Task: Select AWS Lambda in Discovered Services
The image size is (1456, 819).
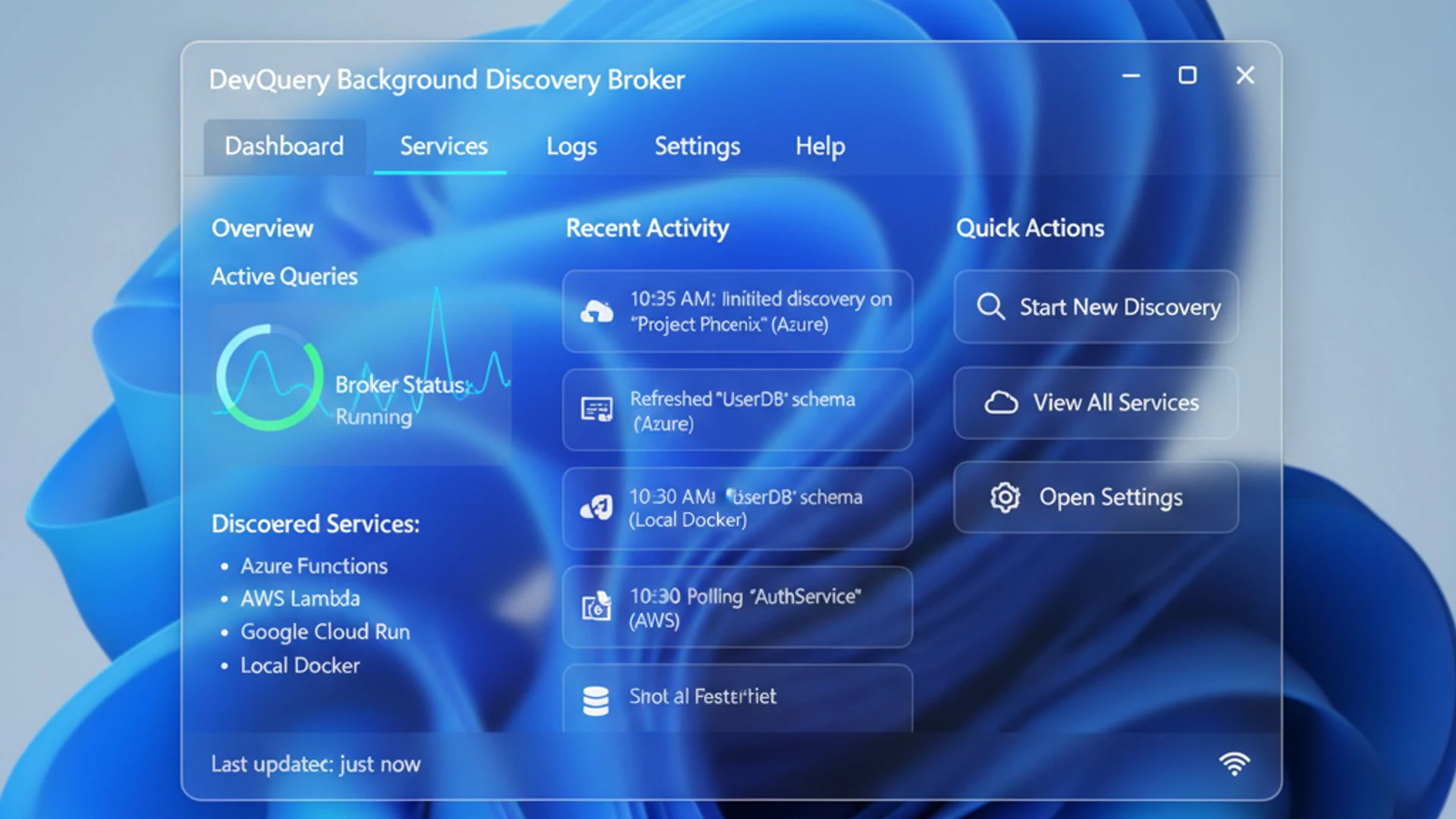Action: click(x=300, y=599)
